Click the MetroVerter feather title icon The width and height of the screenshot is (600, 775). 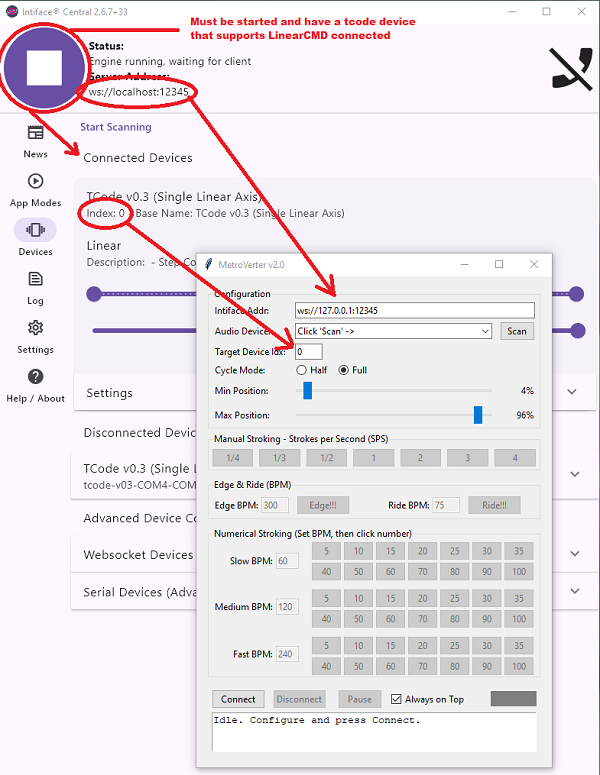coord(209,264)
